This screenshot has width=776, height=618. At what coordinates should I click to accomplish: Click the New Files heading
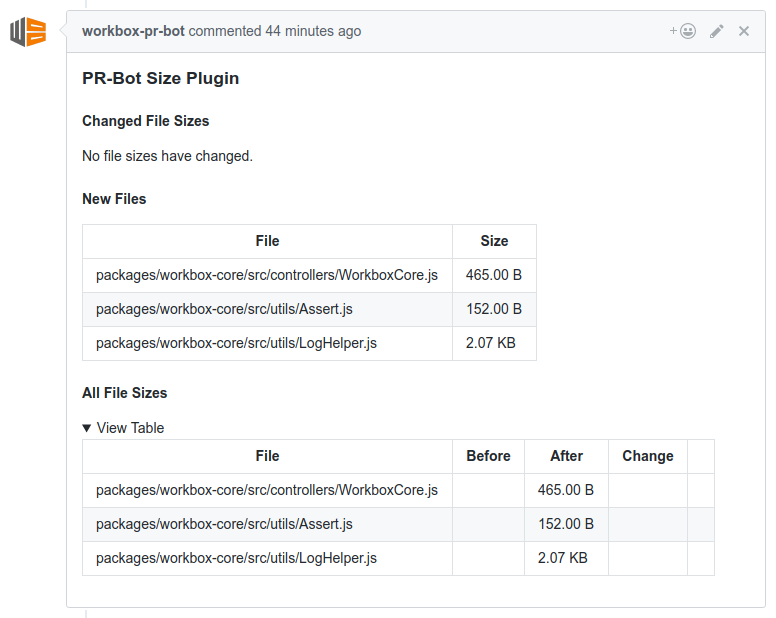coord(114,199)
